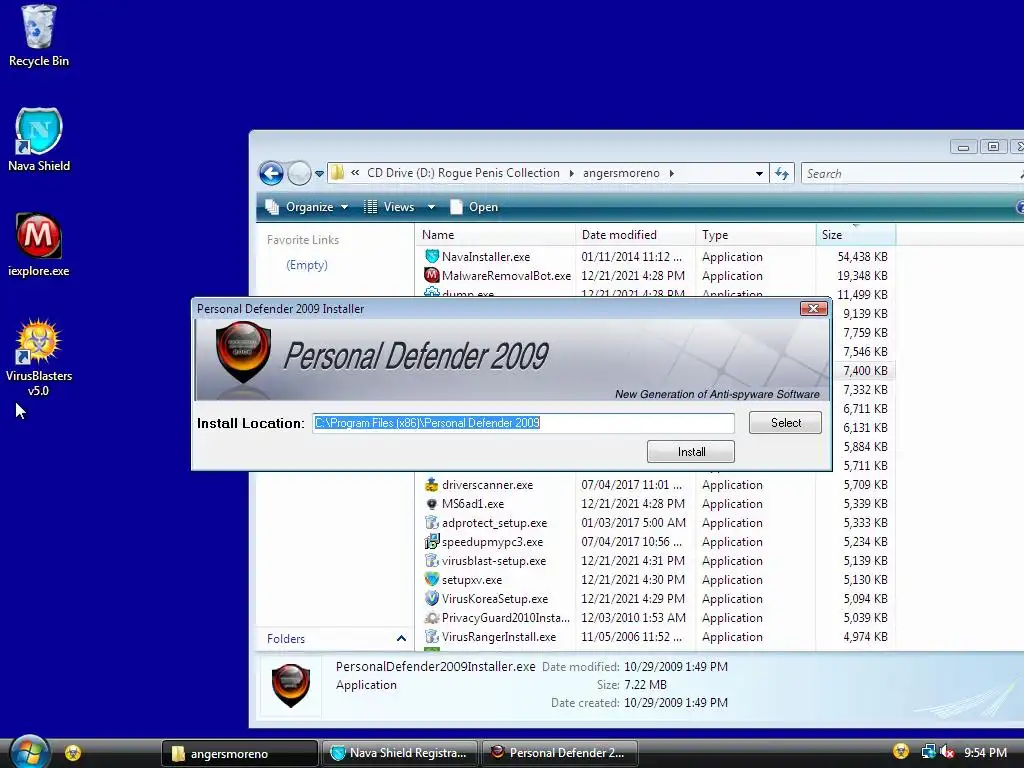Screen dimensions: 1024x768
Task: Click the Personal Defender shield logo
Action: (x=243, y=352)
